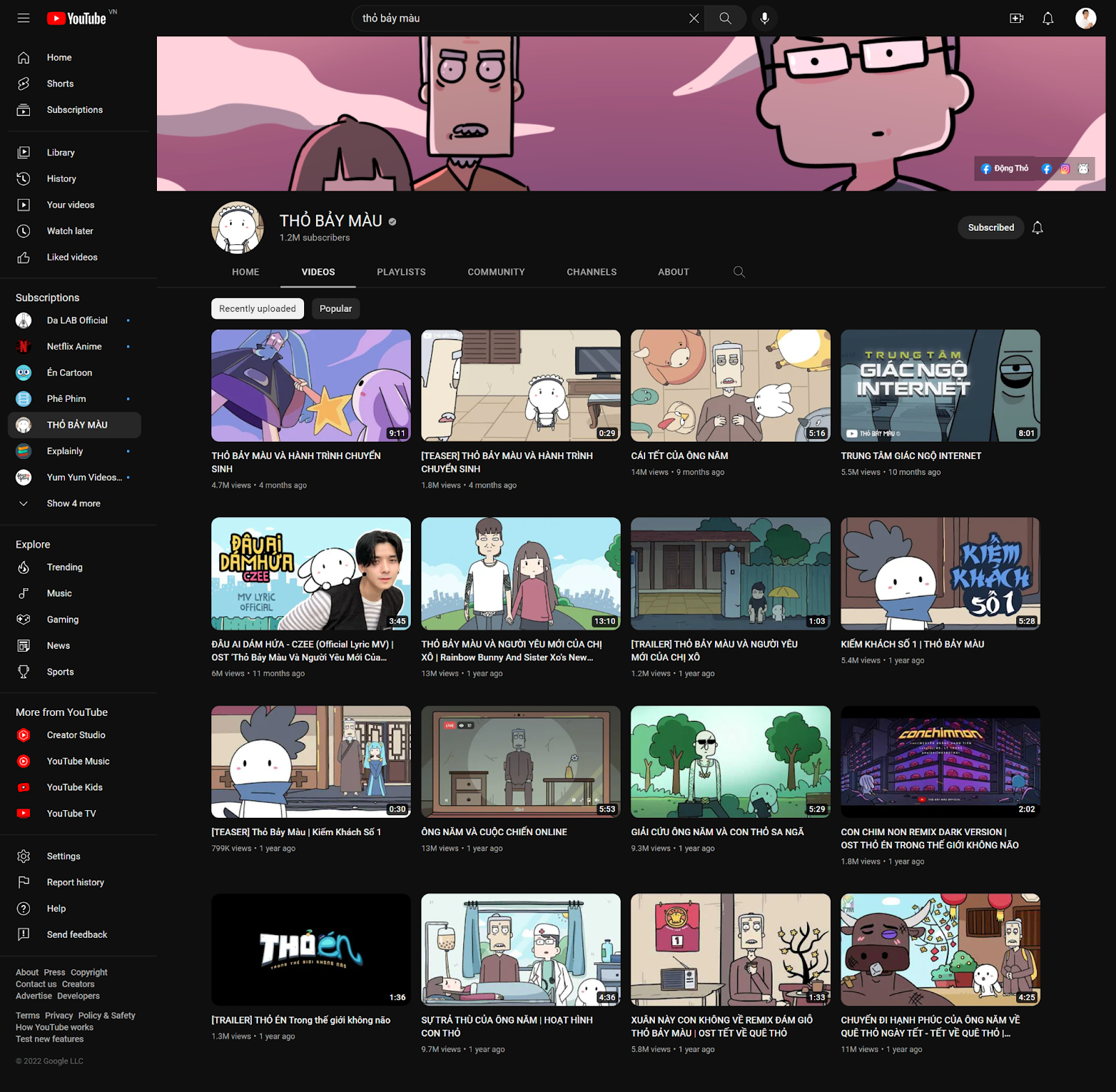The image size is (1116, 1092).
Task: Open the Create video icon
Action: coord(1016,18)
